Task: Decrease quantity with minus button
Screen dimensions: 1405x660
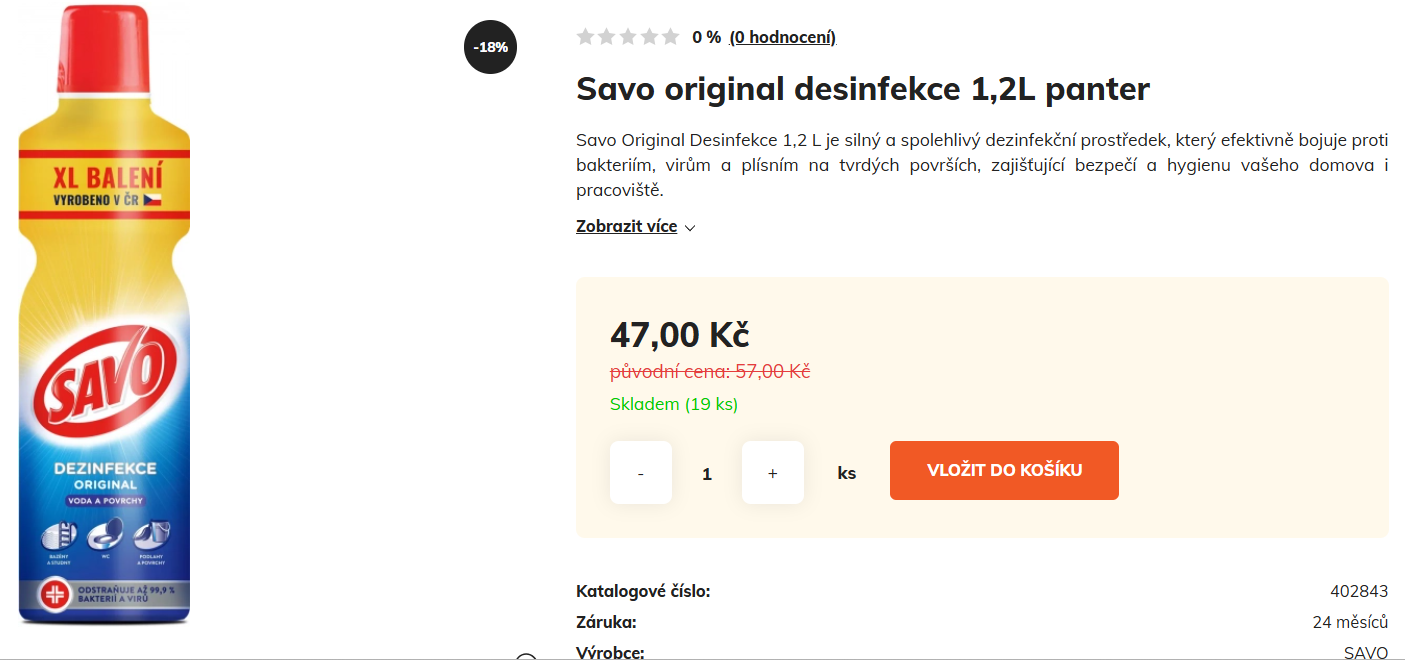Action: click(x=640, y=472)
